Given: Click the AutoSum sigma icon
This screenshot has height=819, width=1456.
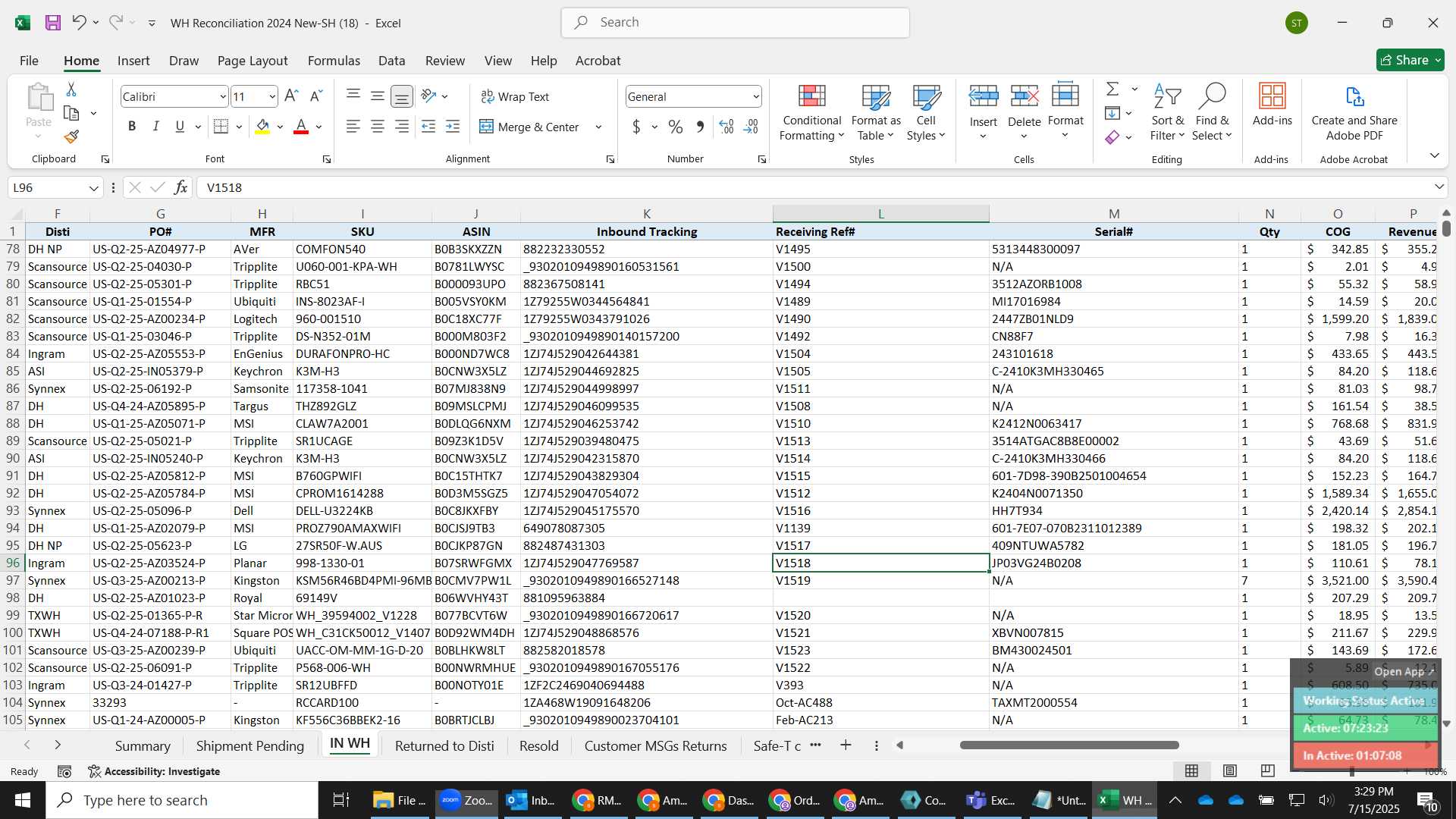Looking at the screenshot, I should tap(1112, 89).
